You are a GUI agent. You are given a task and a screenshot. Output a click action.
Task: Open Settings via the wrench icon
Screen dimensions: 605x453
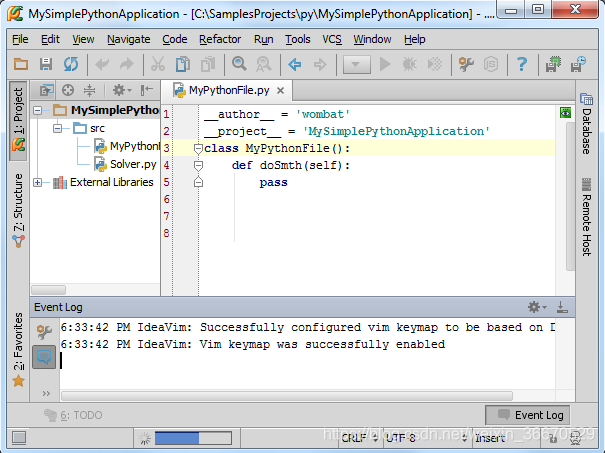[x=466, y=64]
